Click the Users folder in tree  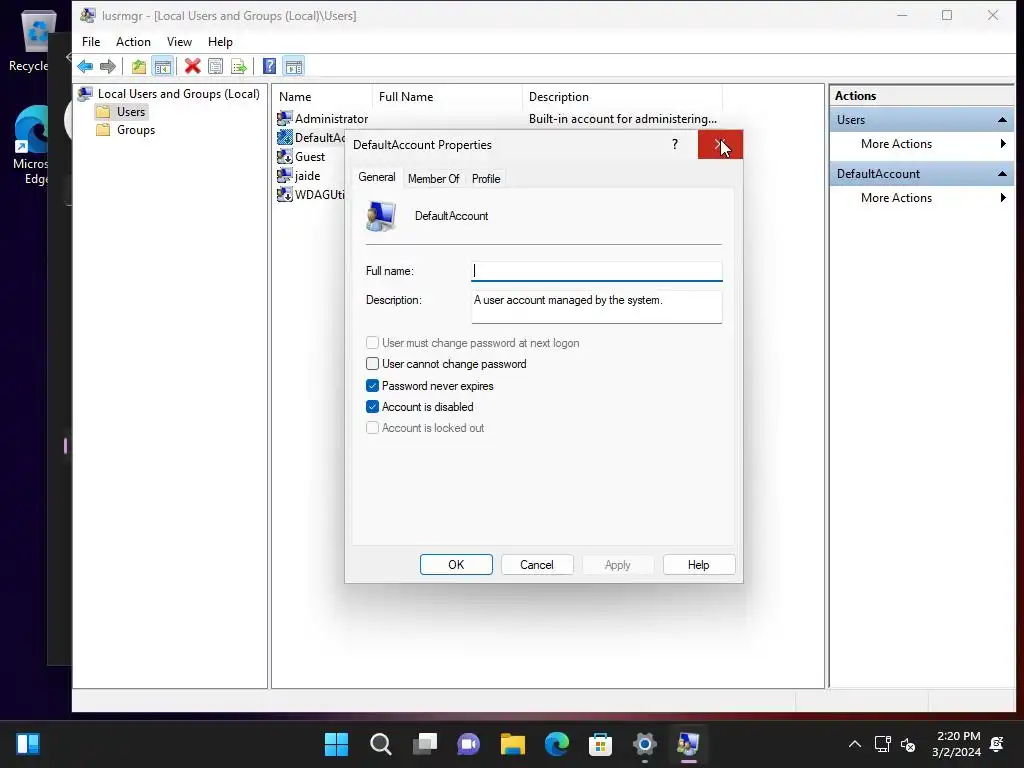pyautogui.click(x=122, y=112)
